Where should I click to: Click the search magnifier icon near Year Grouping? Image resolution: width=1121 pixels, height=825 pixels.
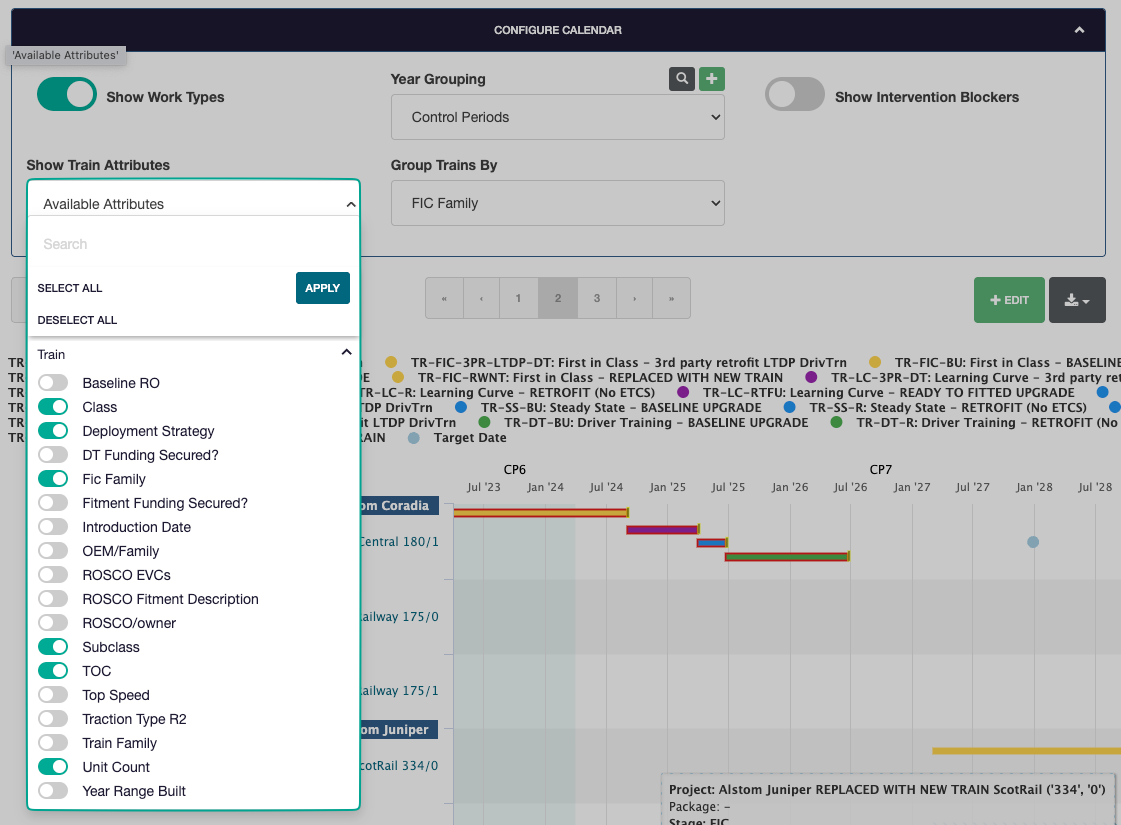tap(681, 79)
